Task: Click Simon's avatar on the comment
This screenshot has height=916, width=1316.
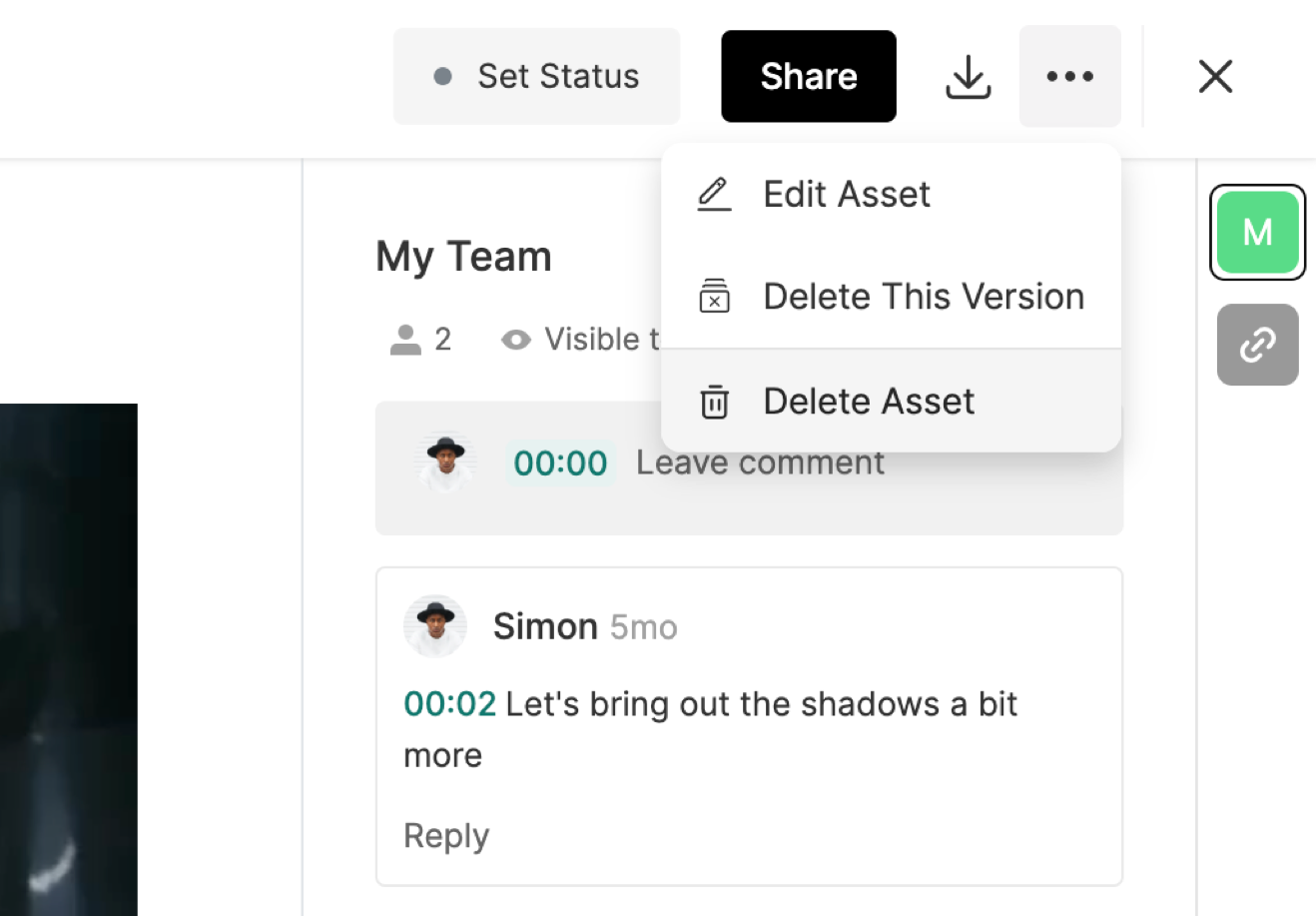Action: coord(435,626)
